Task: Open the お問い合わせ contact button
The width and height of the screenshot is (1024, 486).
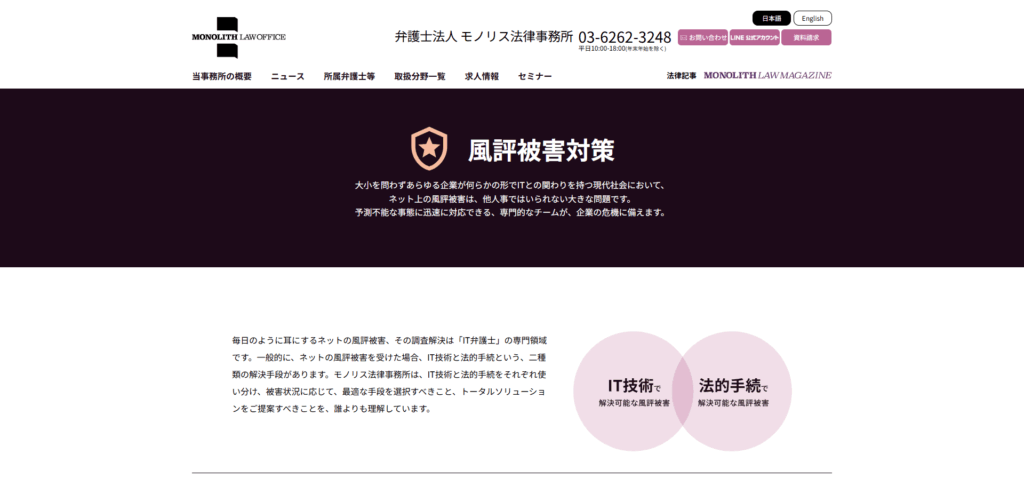Action: click(x=703, y=37)
